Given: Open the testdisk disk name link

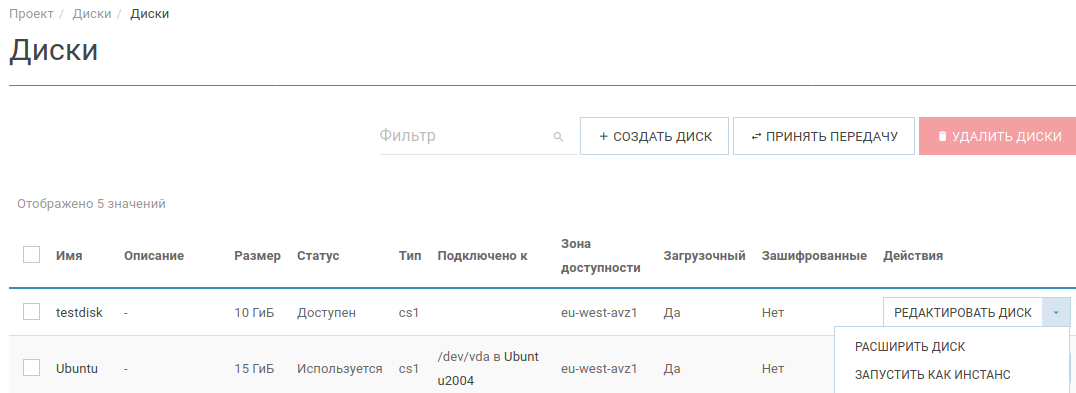Looking at the screenshot, I should [80, 313].
